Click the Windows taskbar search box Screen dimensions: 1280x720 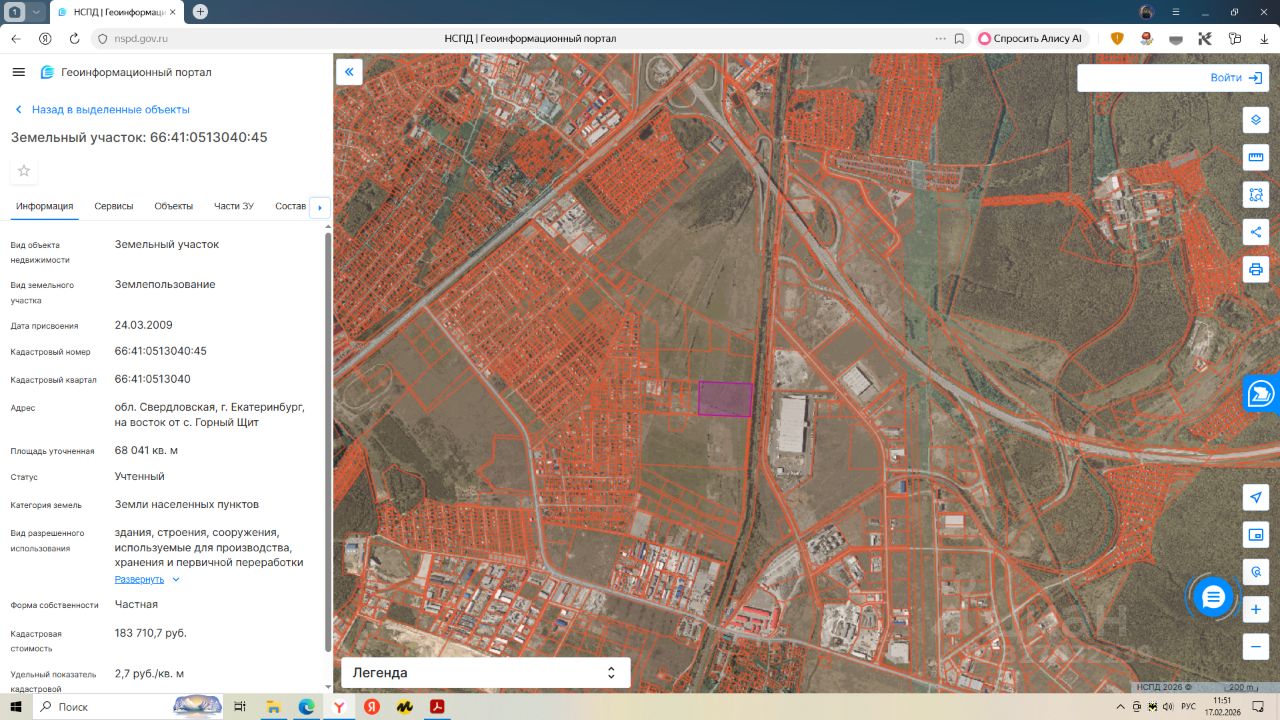coord(130,707)
